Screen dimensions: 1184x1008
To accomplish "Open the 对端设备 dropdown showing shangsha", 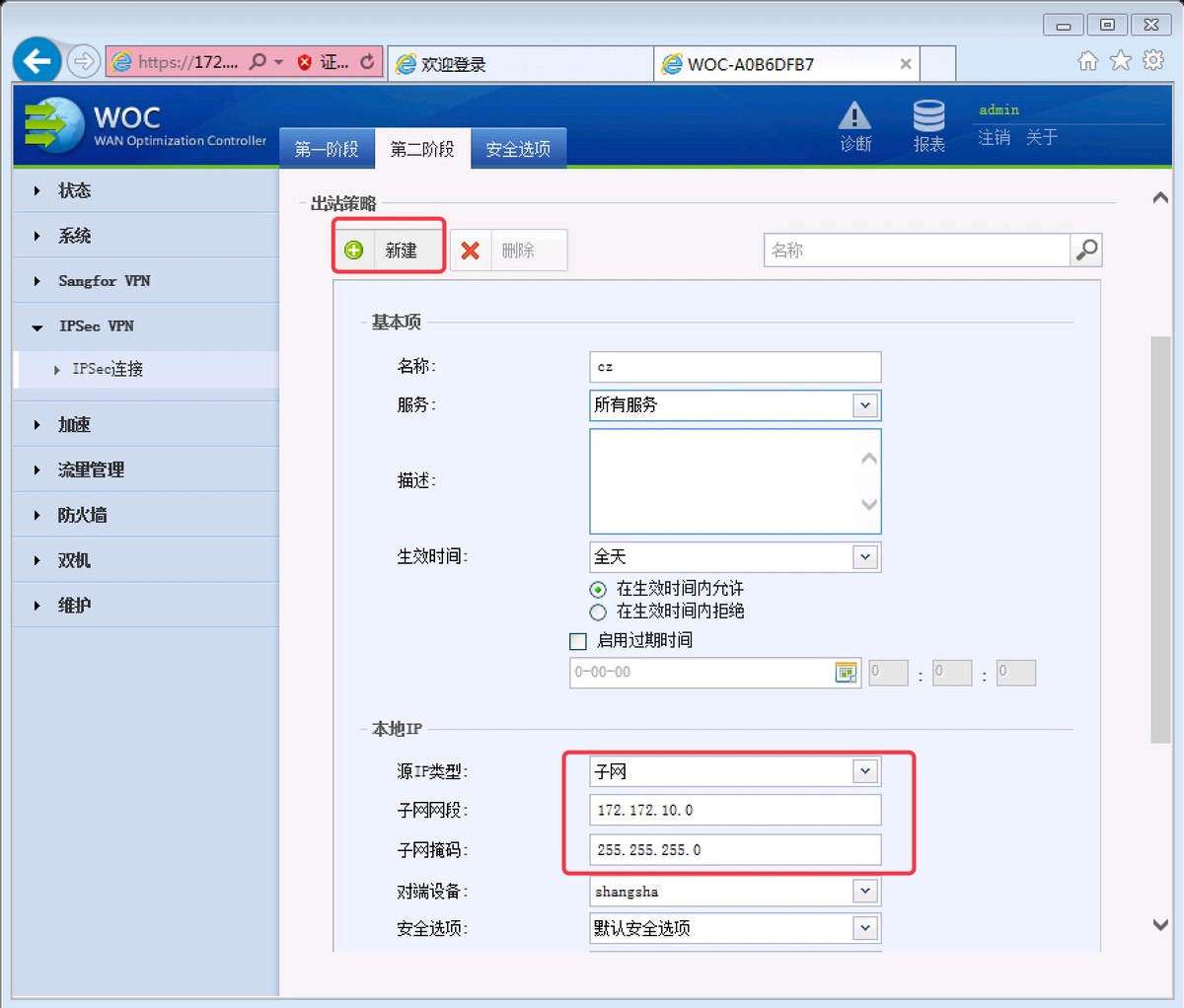I will click(x=865, y=891).
